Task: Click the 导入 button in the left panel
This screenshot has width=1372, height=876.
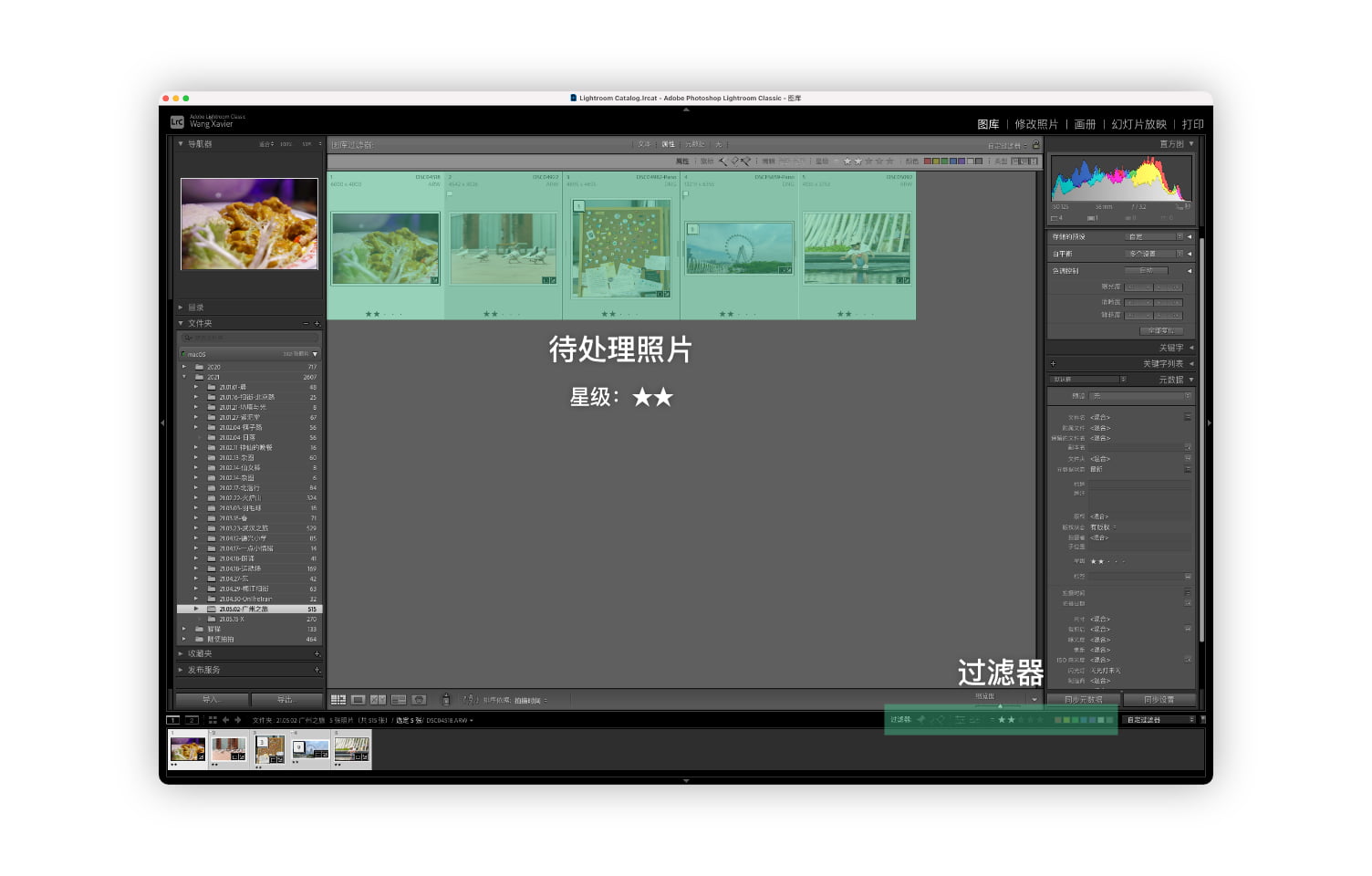Action: point(211,699)
